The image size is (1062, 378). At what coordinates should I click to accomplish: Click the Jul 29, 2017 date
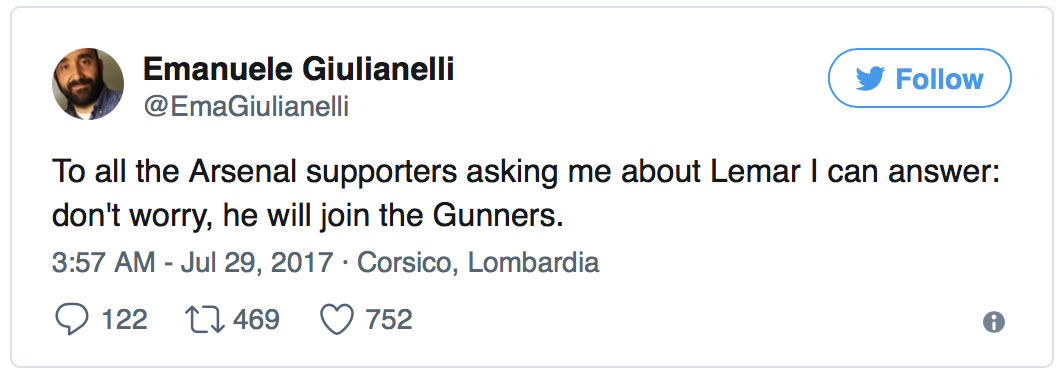257,263
